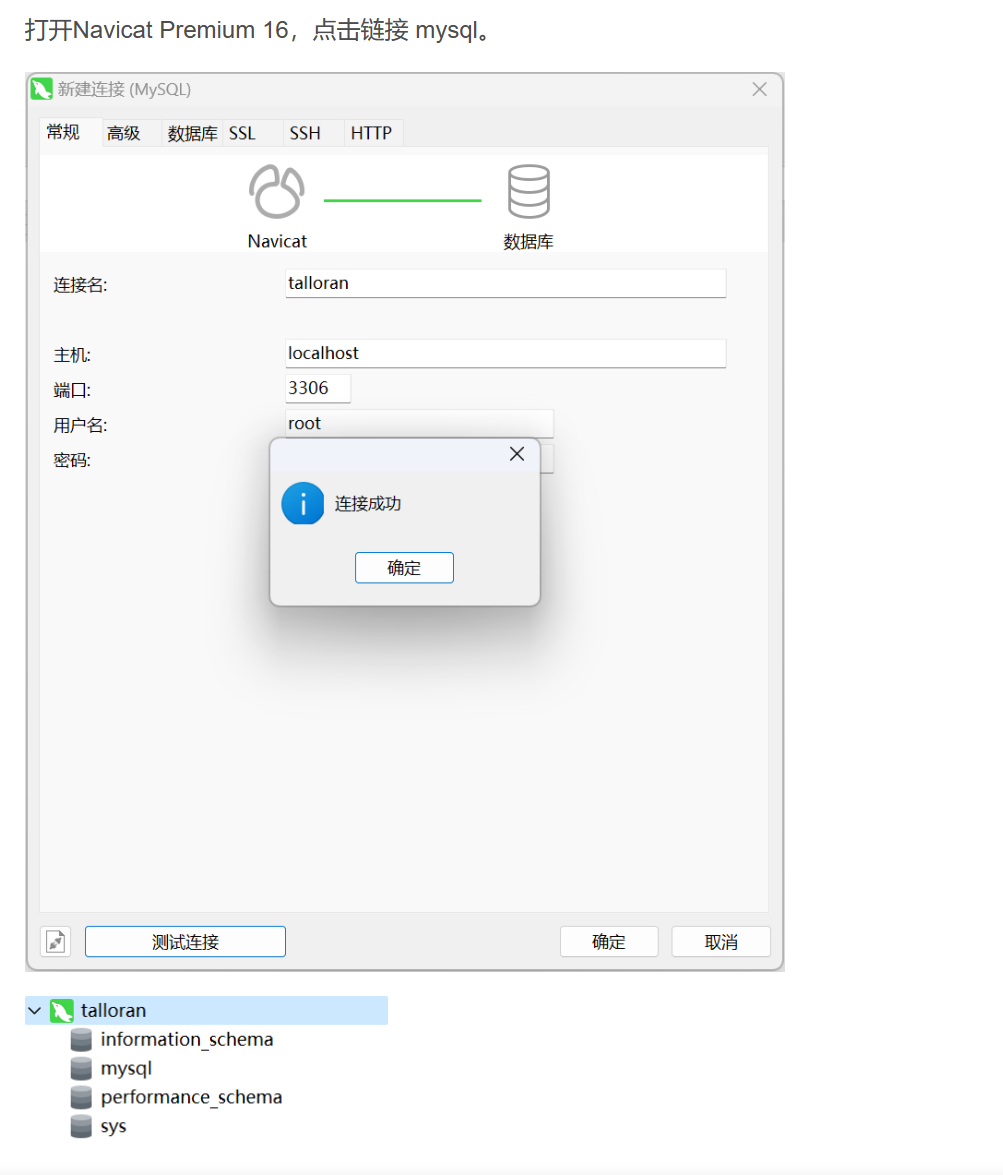Select the mysql database in the tree
Image resolution: width=1003 pixels, height=1175 pixels.
[126, 1069]
